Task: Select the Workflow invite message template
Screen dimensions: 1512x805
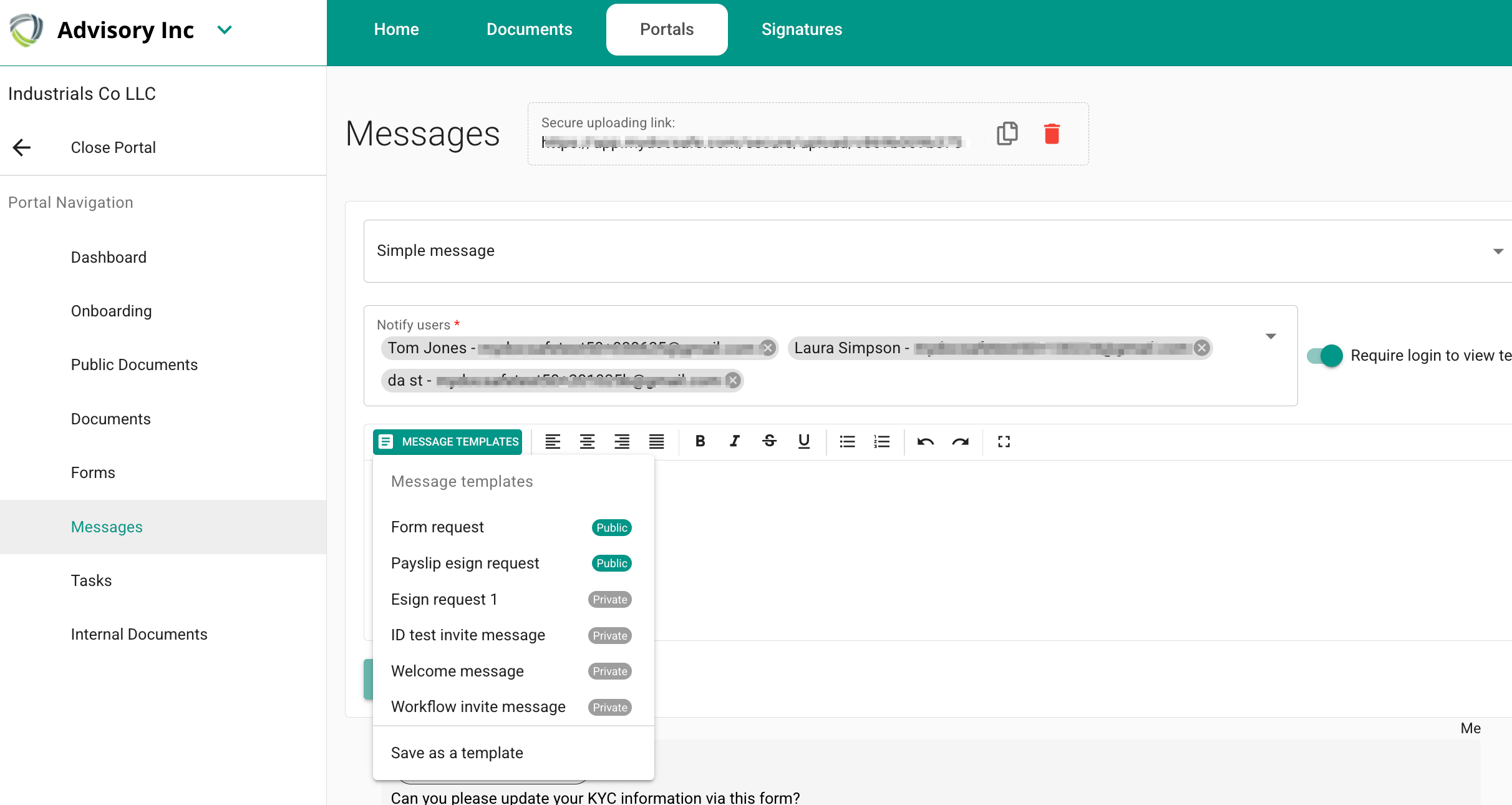Action: [478, 706]
